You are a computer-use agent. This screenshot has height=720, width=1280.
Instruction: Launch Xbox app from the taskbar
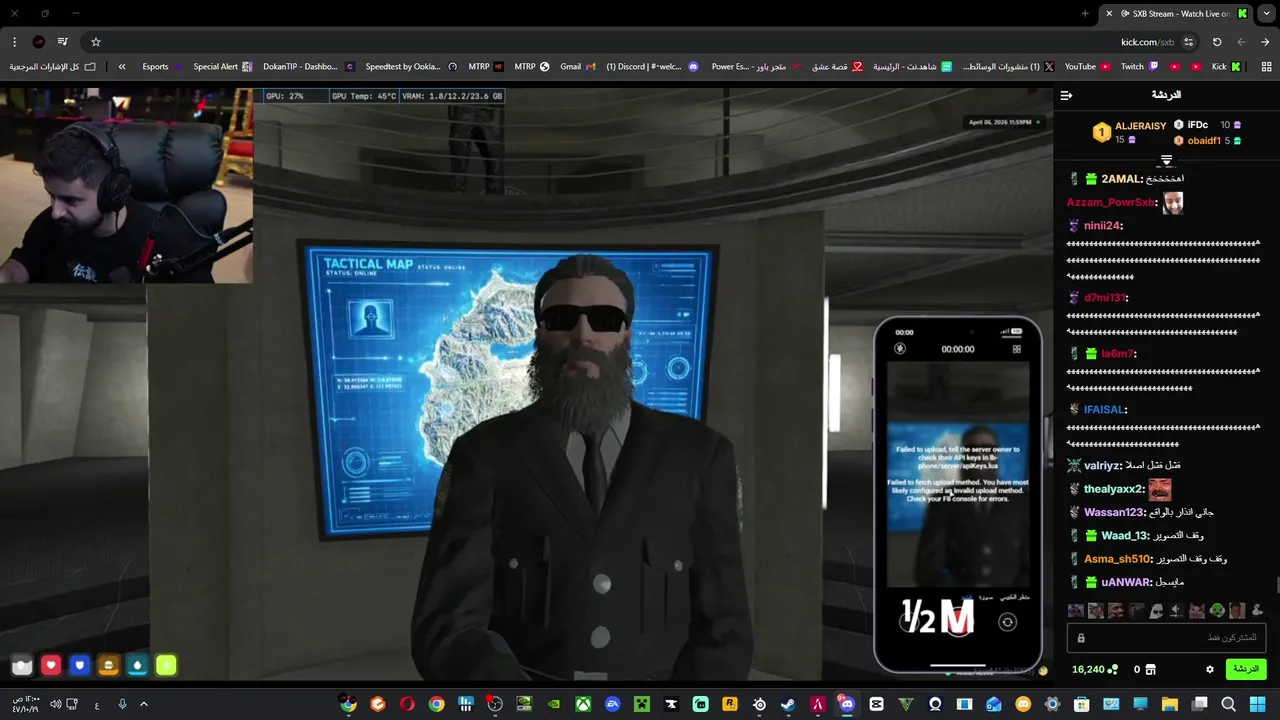pyautogui.click(x=583, y=704)
